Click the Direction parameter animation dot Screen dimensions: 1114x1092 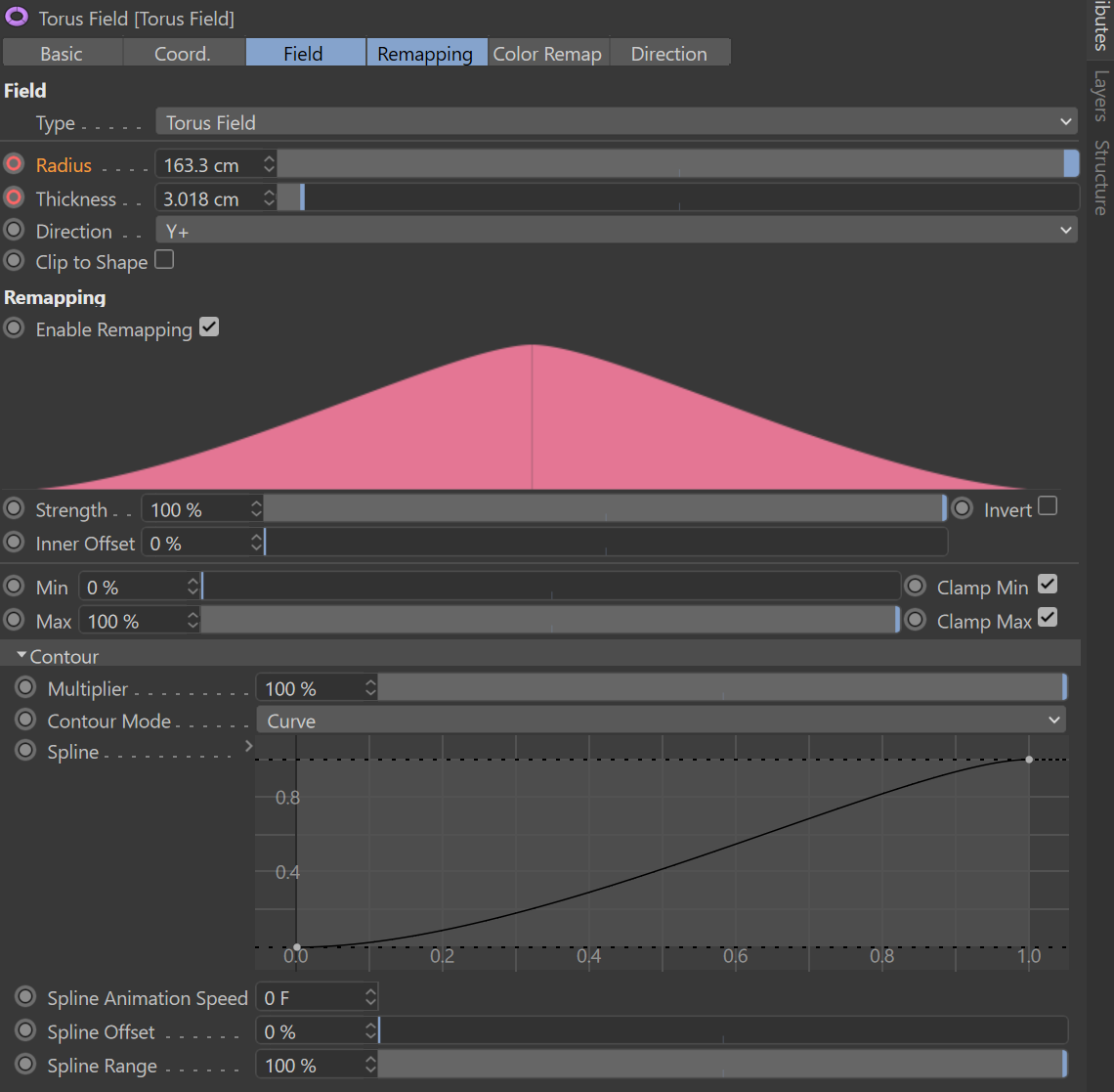14,231
